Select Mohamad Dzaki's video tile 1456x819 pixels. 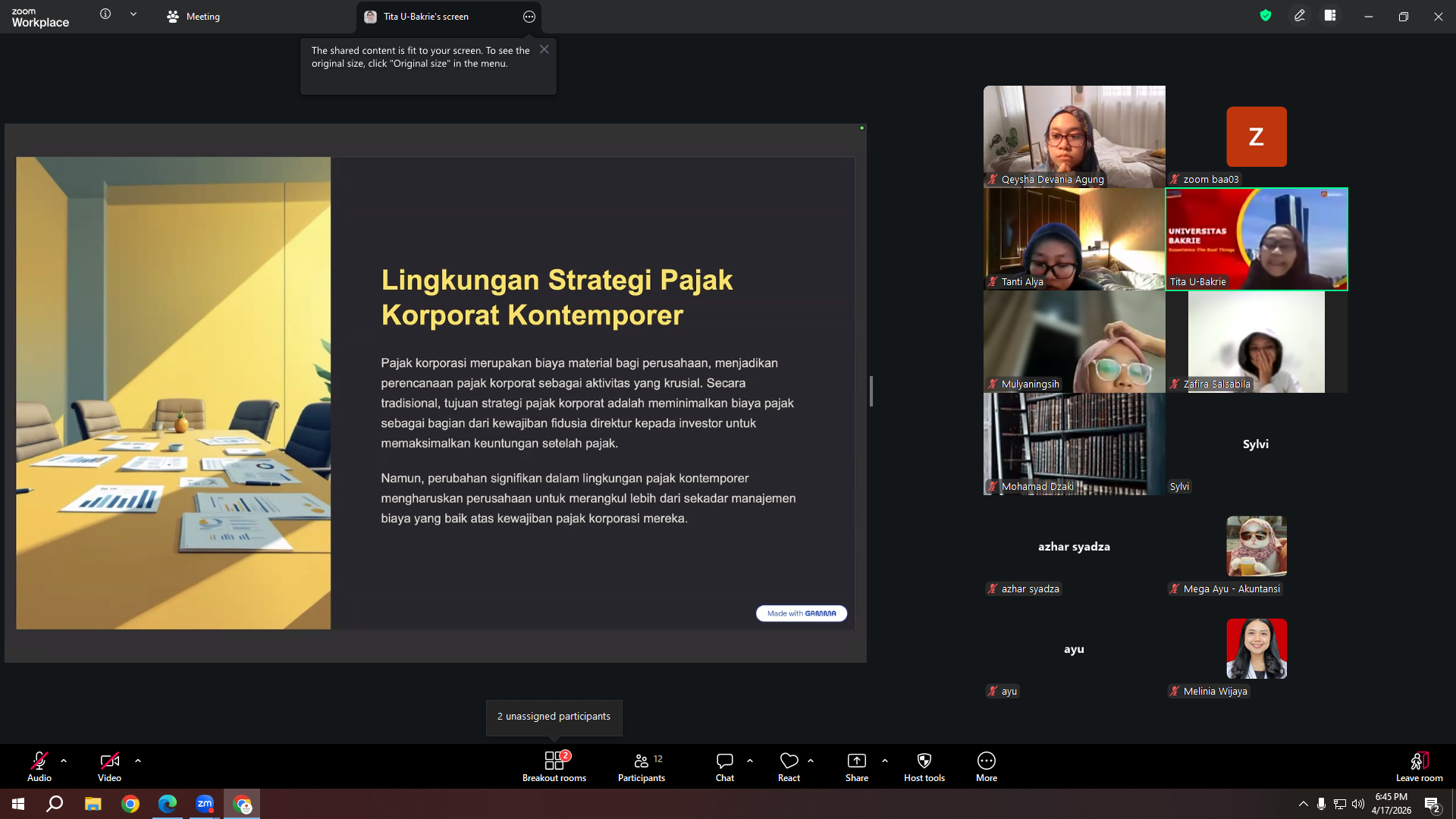(1075, 444)
